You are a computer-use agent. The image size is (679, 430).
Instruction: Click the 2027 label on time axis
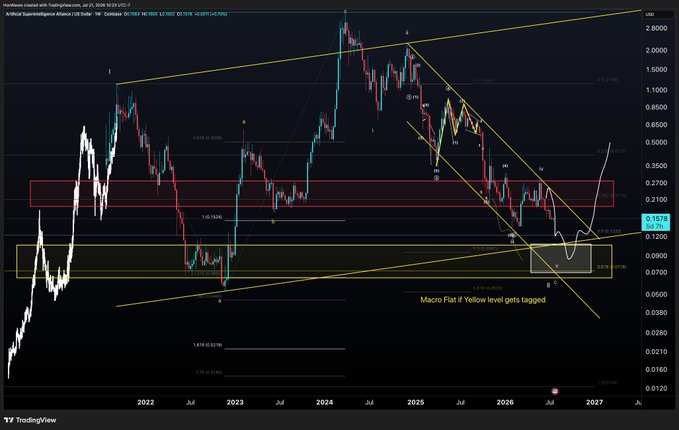(595, 402)
